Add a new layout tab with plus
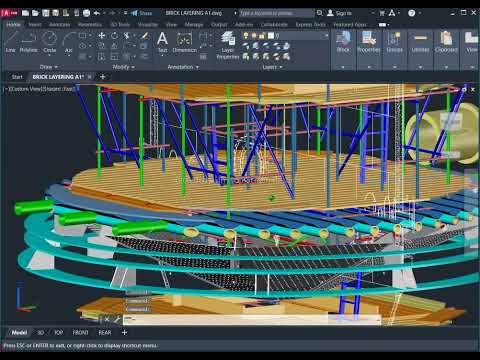Image resolution: width=480 pixels, height=360 pixels. point(124,332)
